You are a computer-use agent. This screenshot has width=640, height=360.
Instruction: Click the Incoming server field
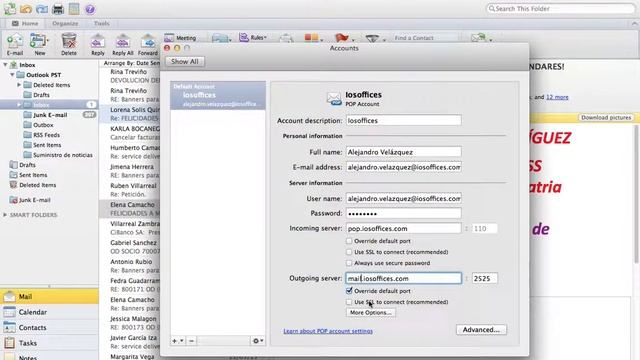404,228
